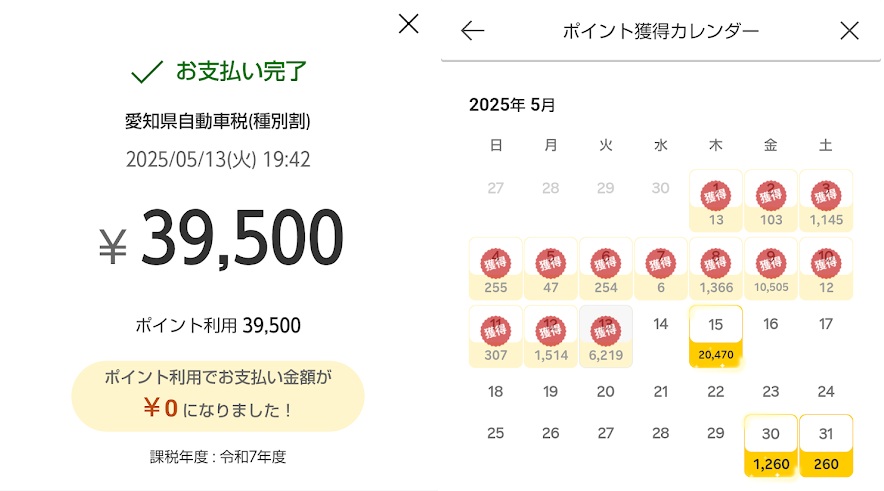The height and width of the screenshot is (491, 884).
Task: Click day 14 in the calendar
Action: (660, 324)
